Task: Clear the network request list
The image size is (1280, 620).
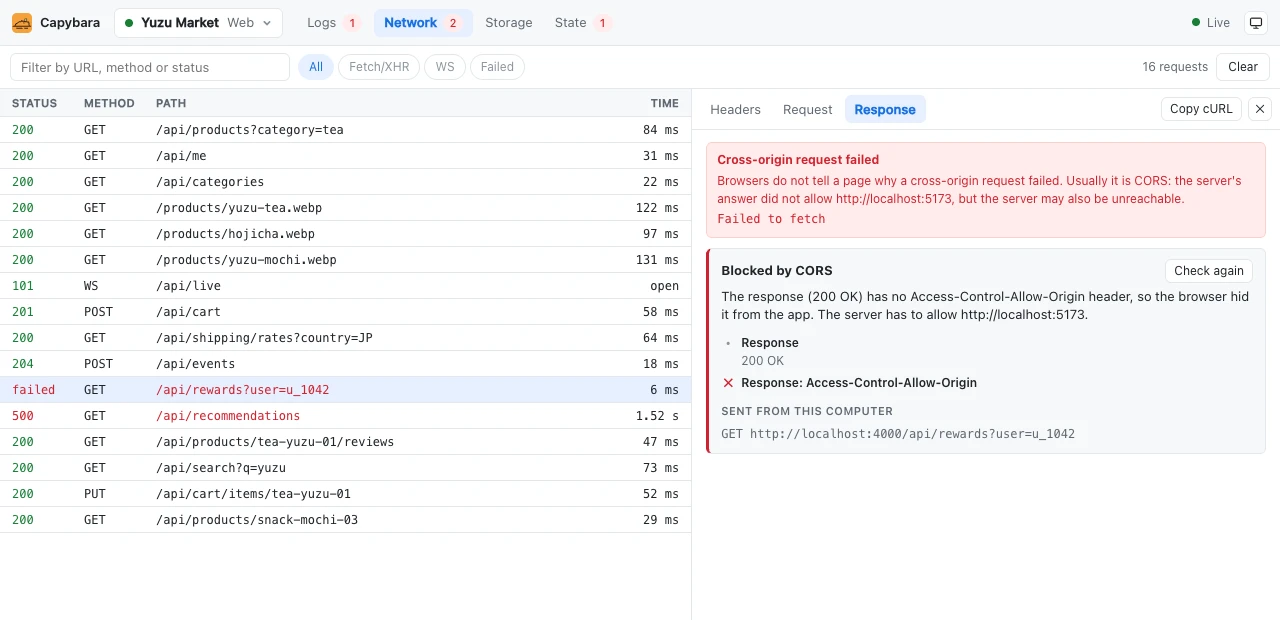Action: [x=1243, y=67]
